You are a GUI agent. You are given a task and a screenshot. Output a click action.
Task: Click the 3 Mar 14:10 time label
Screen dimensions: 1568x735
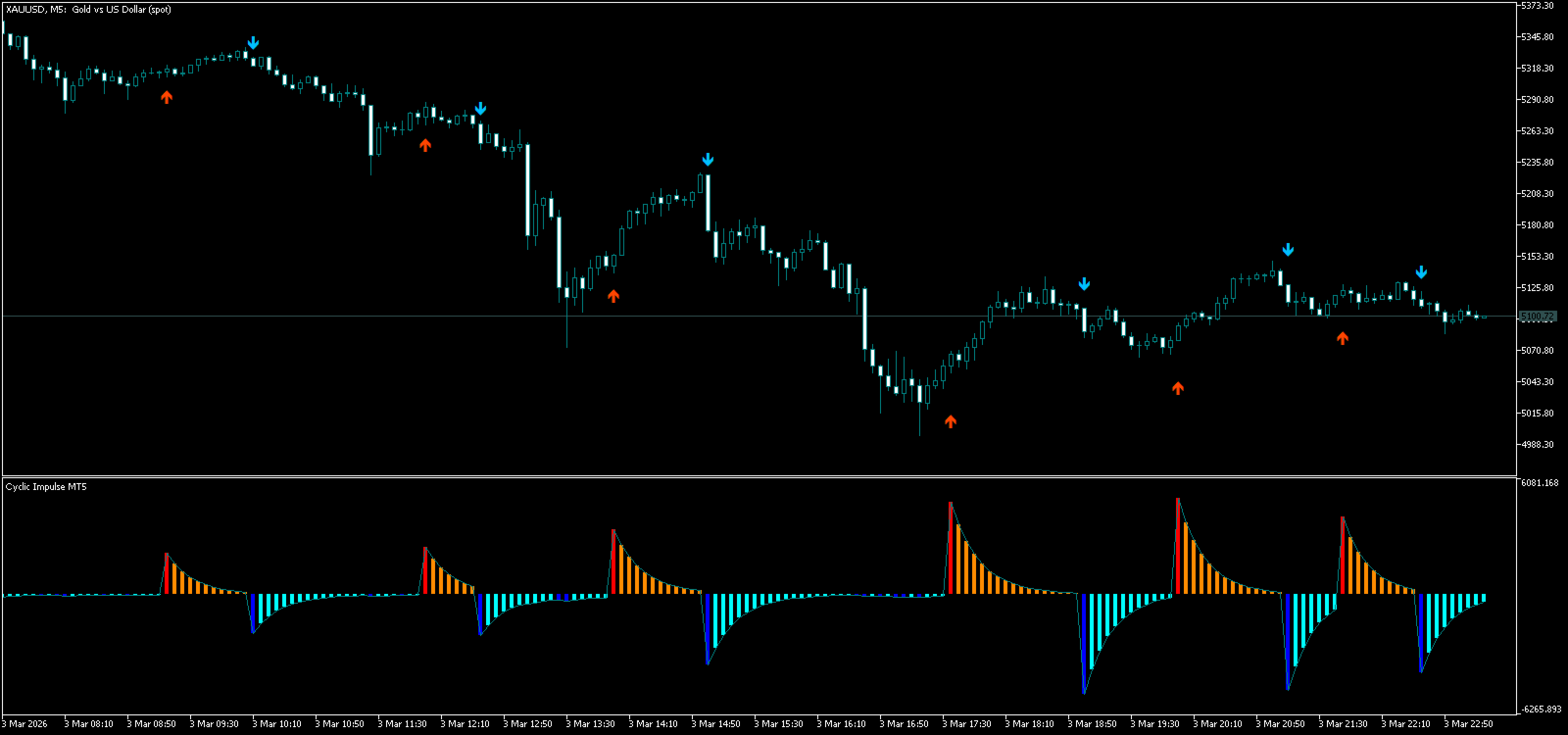click(654, 724)
